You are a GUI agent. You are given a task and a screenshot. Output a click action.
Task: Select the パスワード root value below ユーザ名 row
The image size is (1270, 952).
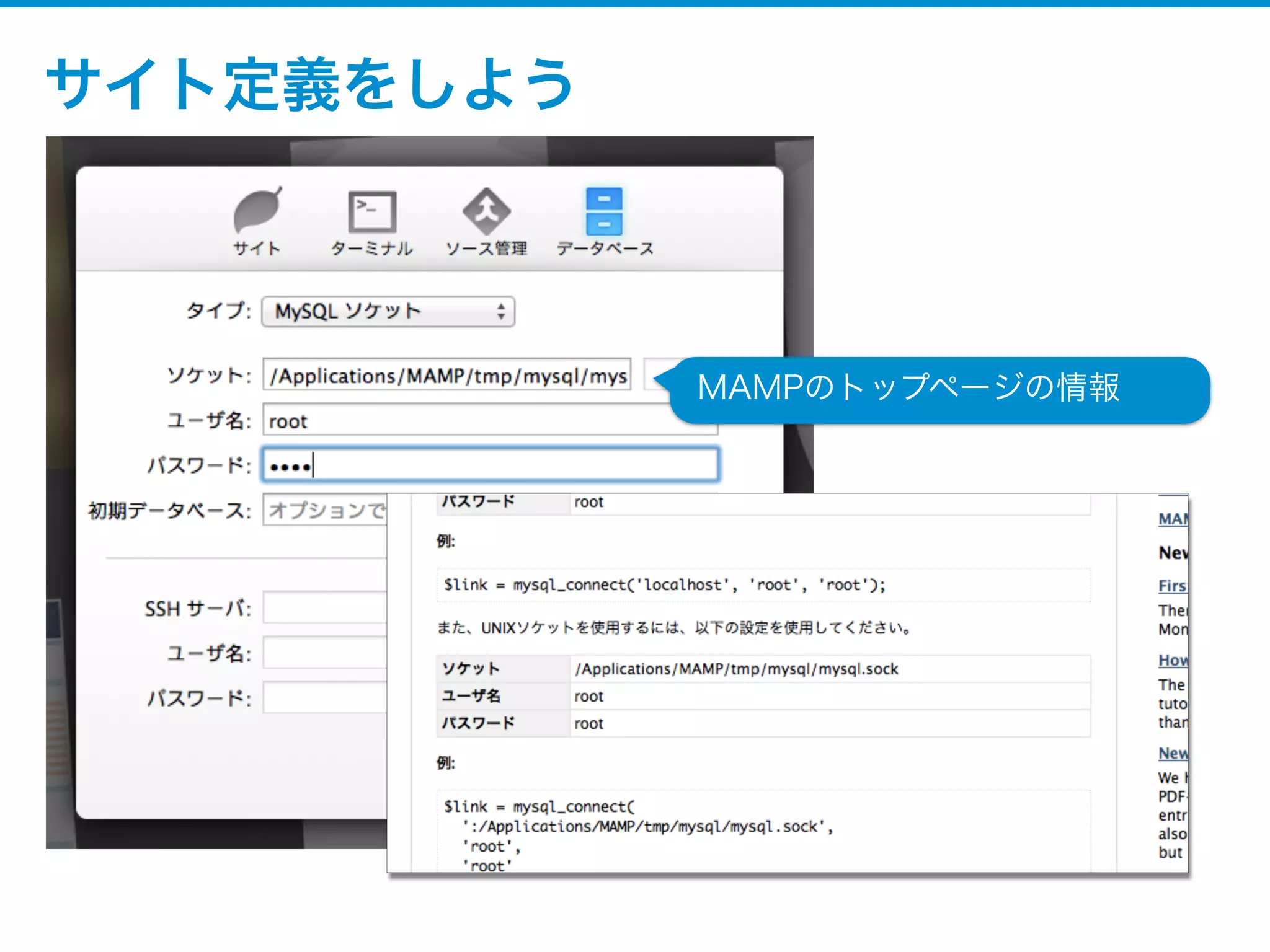tap(830, 723)
